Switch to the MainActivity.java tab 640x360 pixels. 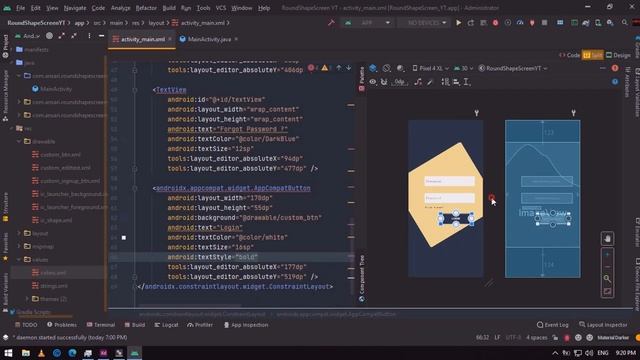(x=209, y=39)
